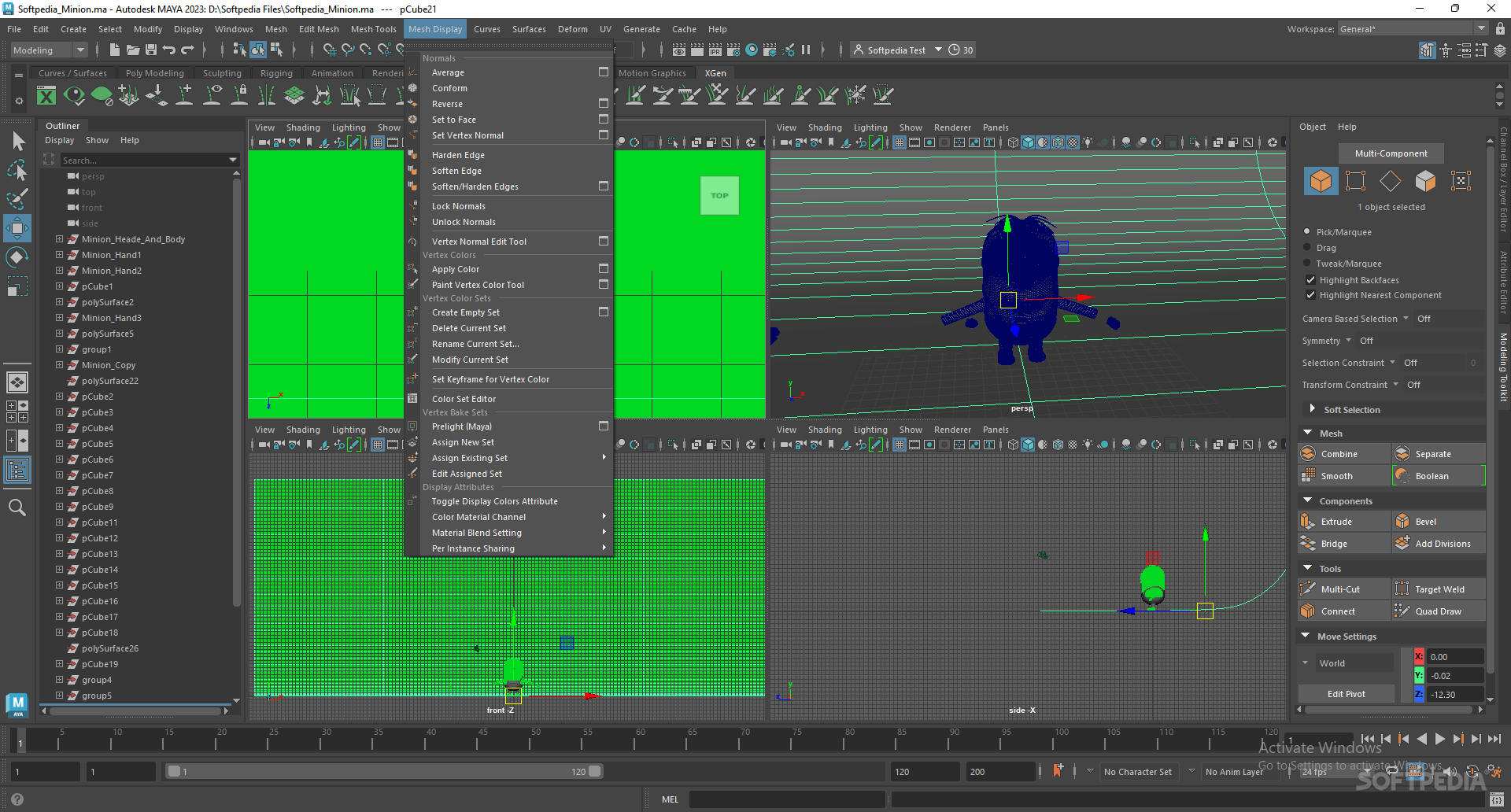Toggle Highlight Nearest Component checkbox
The image size is (1511, 812).
pos(1310,295)
